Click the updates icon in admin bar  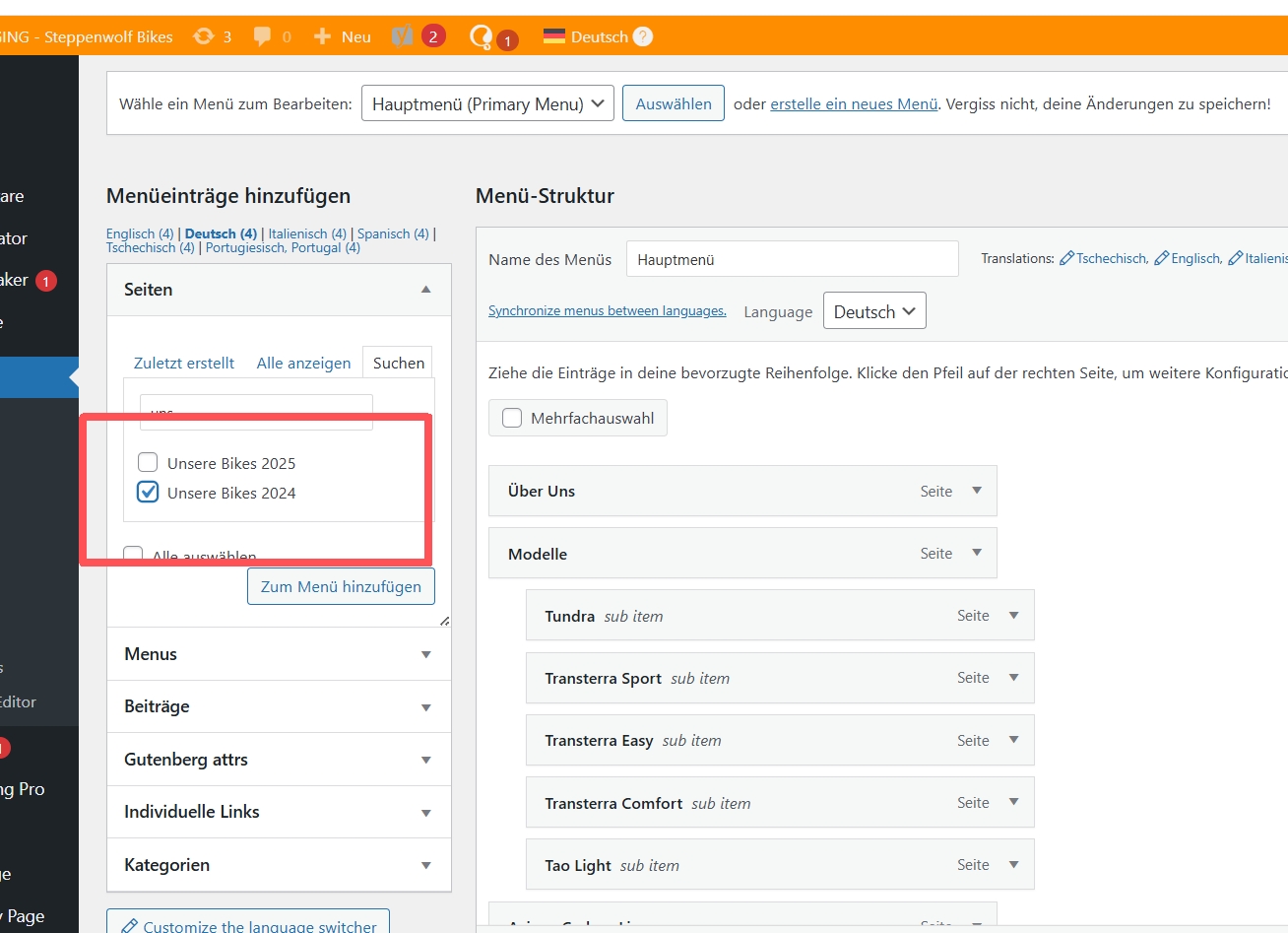tap(204, 36)
